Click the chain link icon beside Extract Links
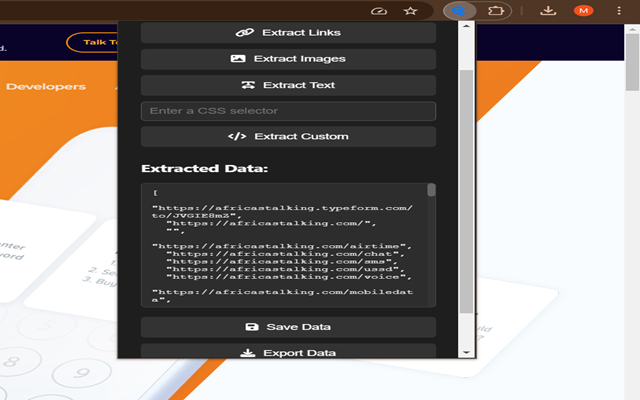This screenshot has height=400, width=640. point(245,33)
